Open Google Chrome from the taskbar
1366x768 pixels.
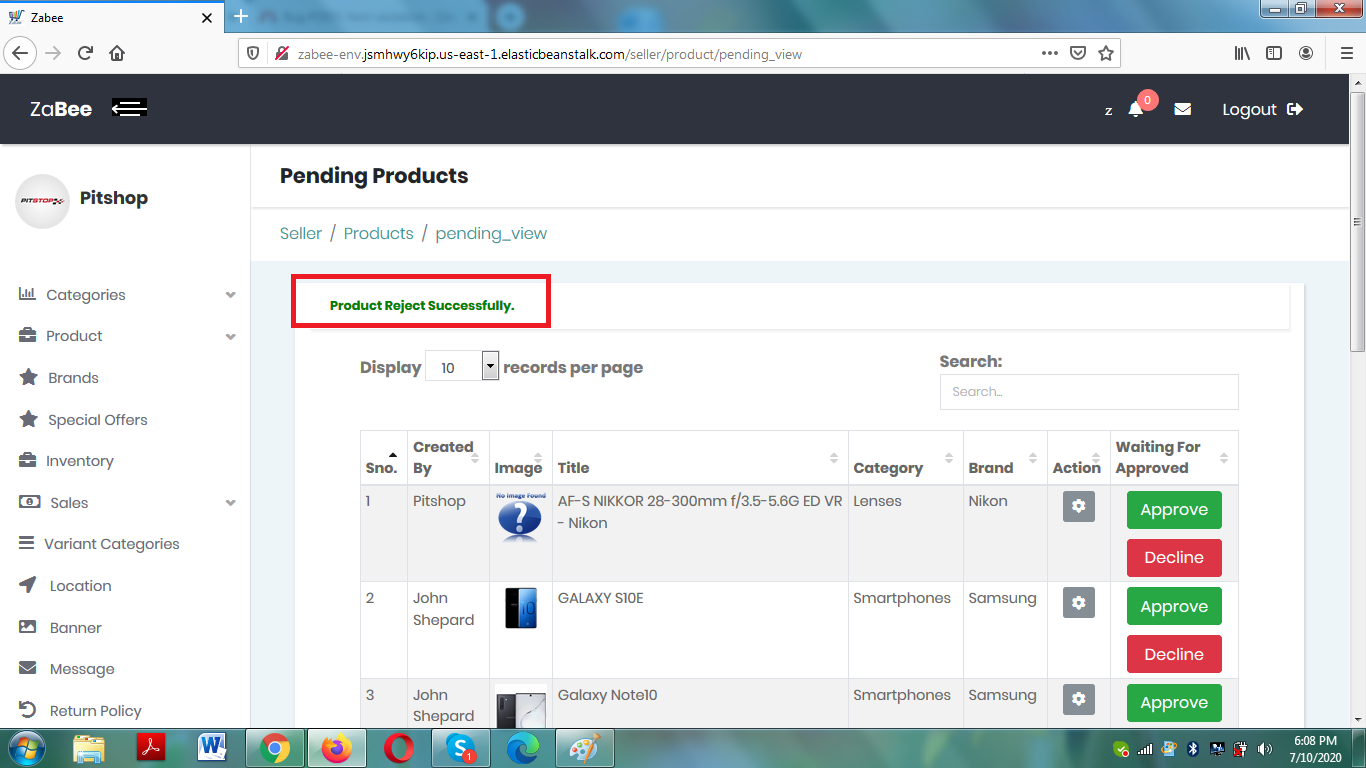[275, 748]
